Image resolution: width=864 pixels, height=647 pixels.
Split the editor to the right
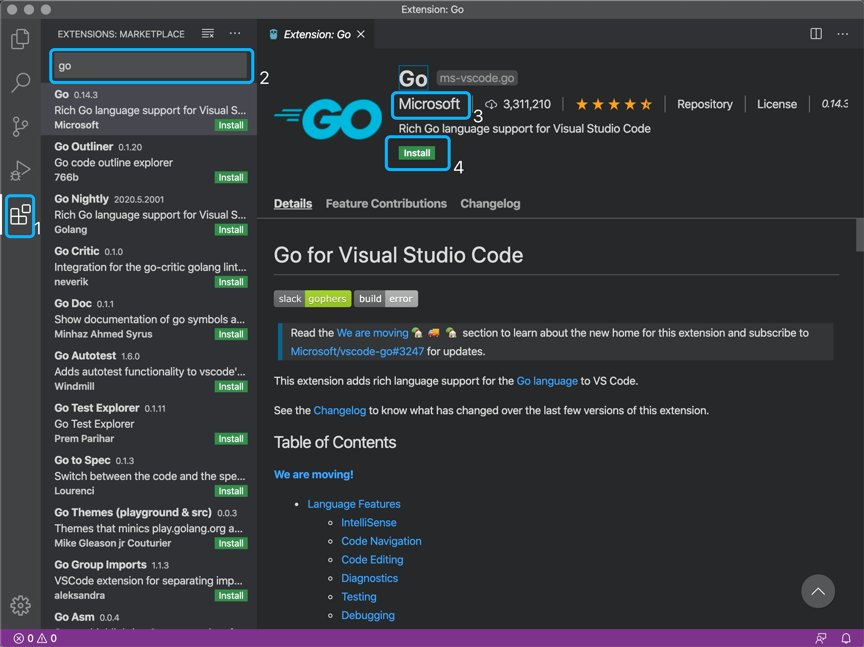[x=816, y=34]
